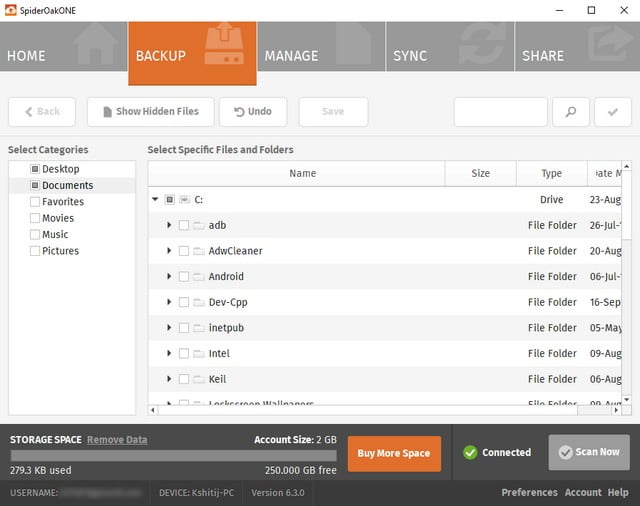This screenshot has height=506, width=640.
Task: Check the Favorites category
Action: [35, 202]
